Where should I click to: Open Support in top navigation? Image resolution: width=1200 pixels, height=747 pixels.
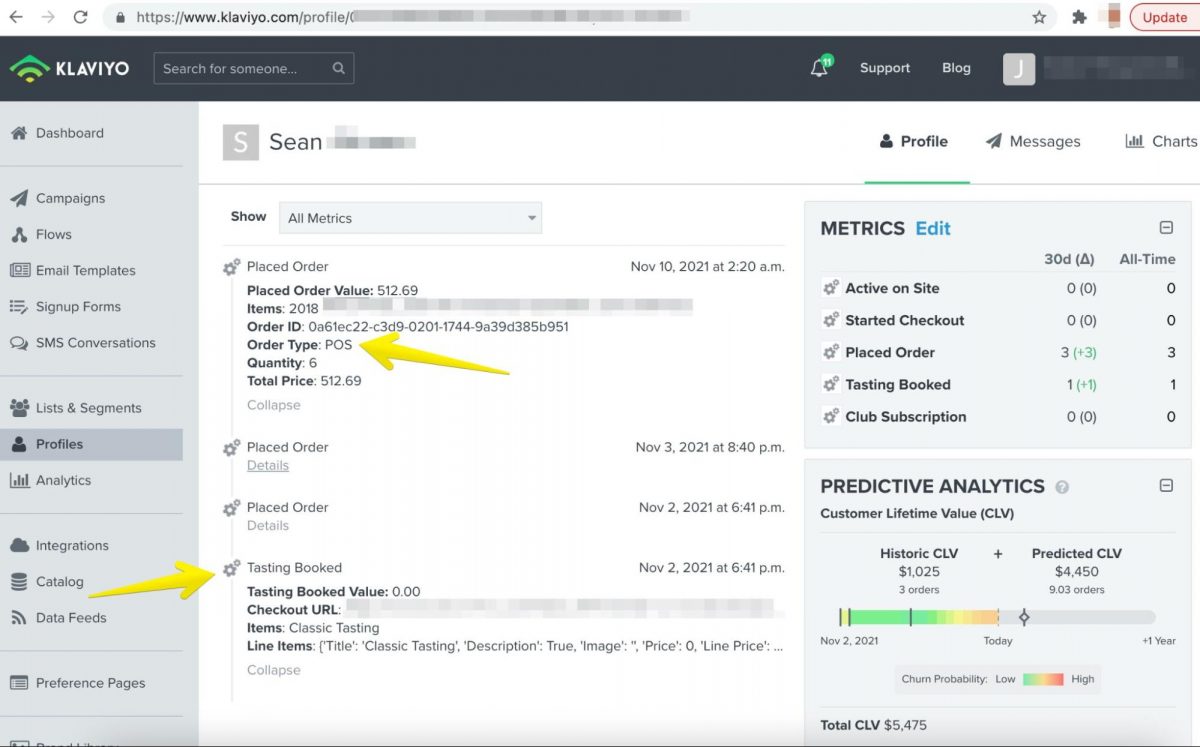pyautogui.click(x=885, y=68)
